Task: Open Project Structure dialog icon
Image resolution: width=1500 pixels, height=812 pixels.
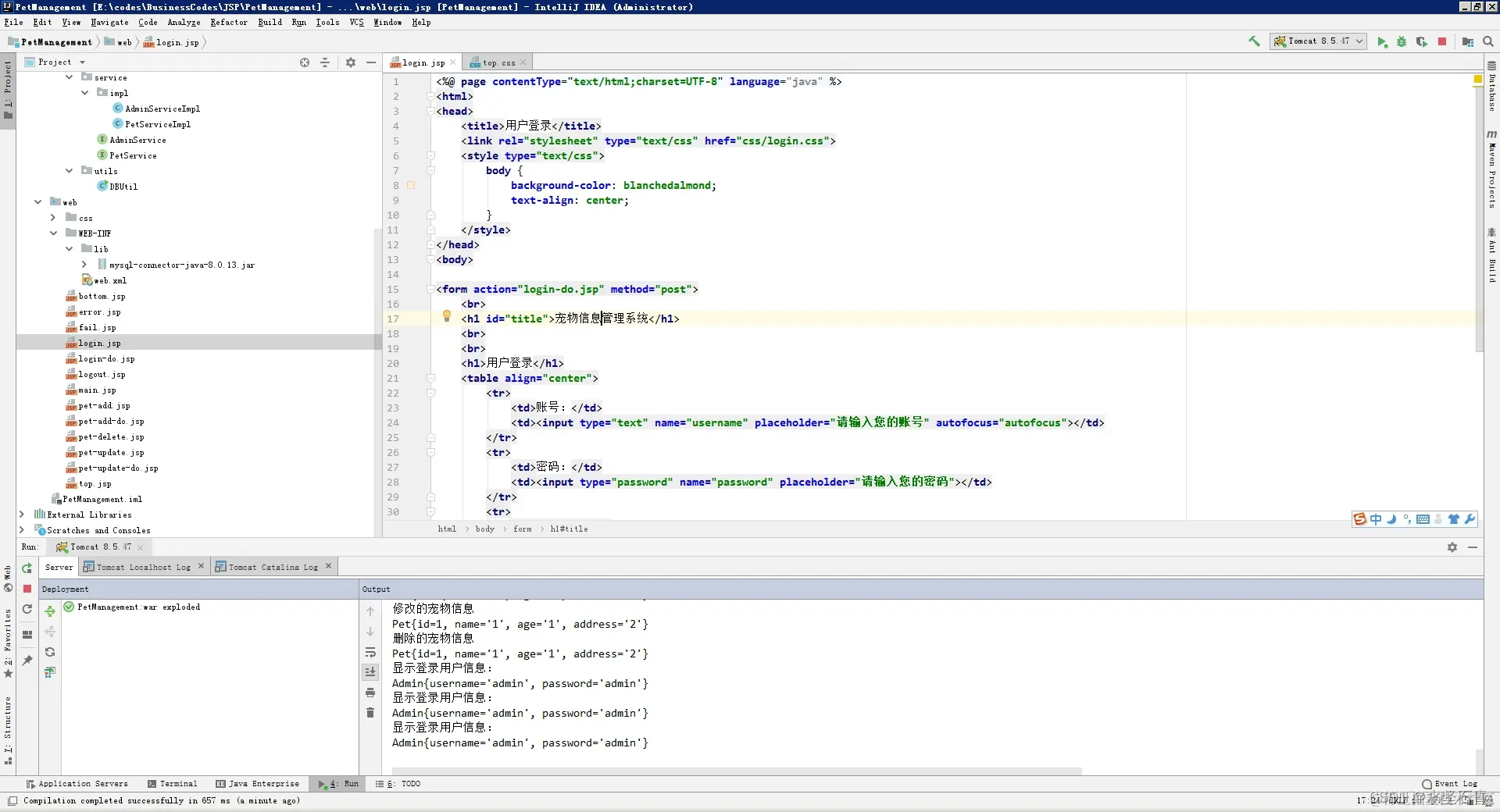Action: (1468, 41)
